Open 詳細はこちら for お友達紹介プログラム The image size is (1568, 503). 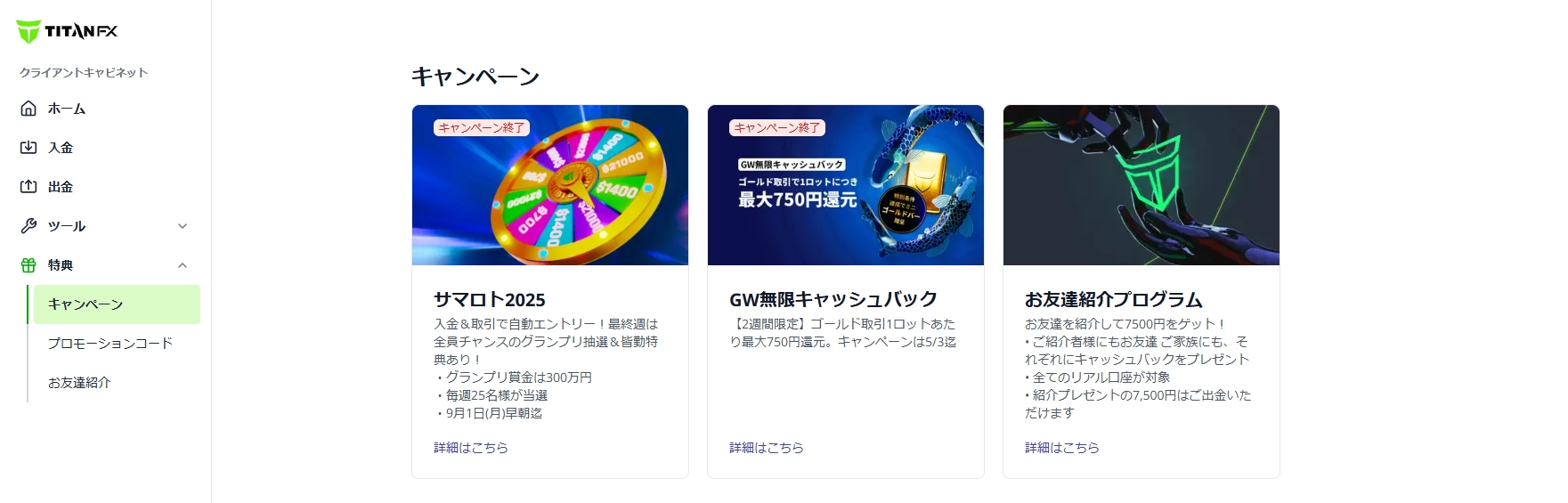point(1062,448)
